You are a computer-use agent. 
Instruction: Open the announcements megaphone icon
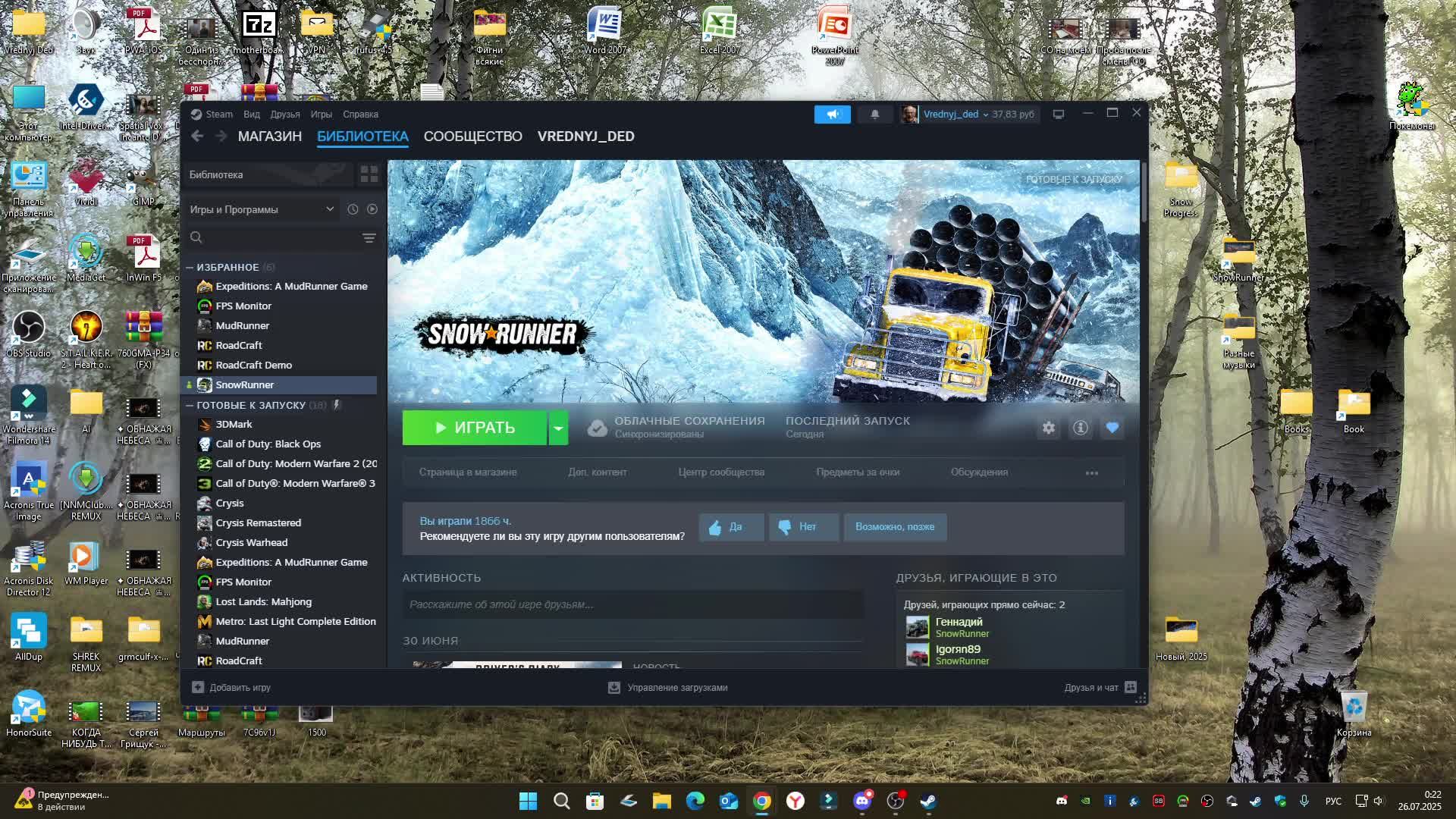pos(832,114)
